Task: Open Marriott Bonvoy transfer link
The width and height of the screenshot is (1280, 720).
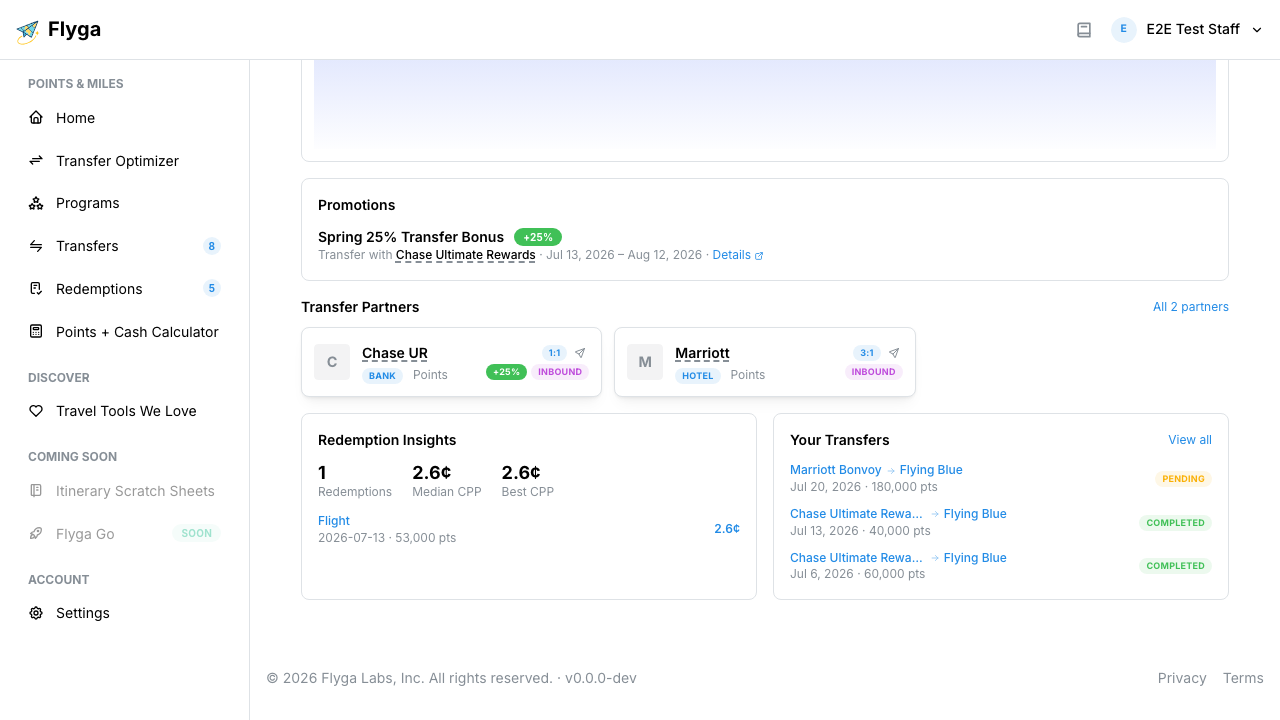Action: [x=836, y=470]
